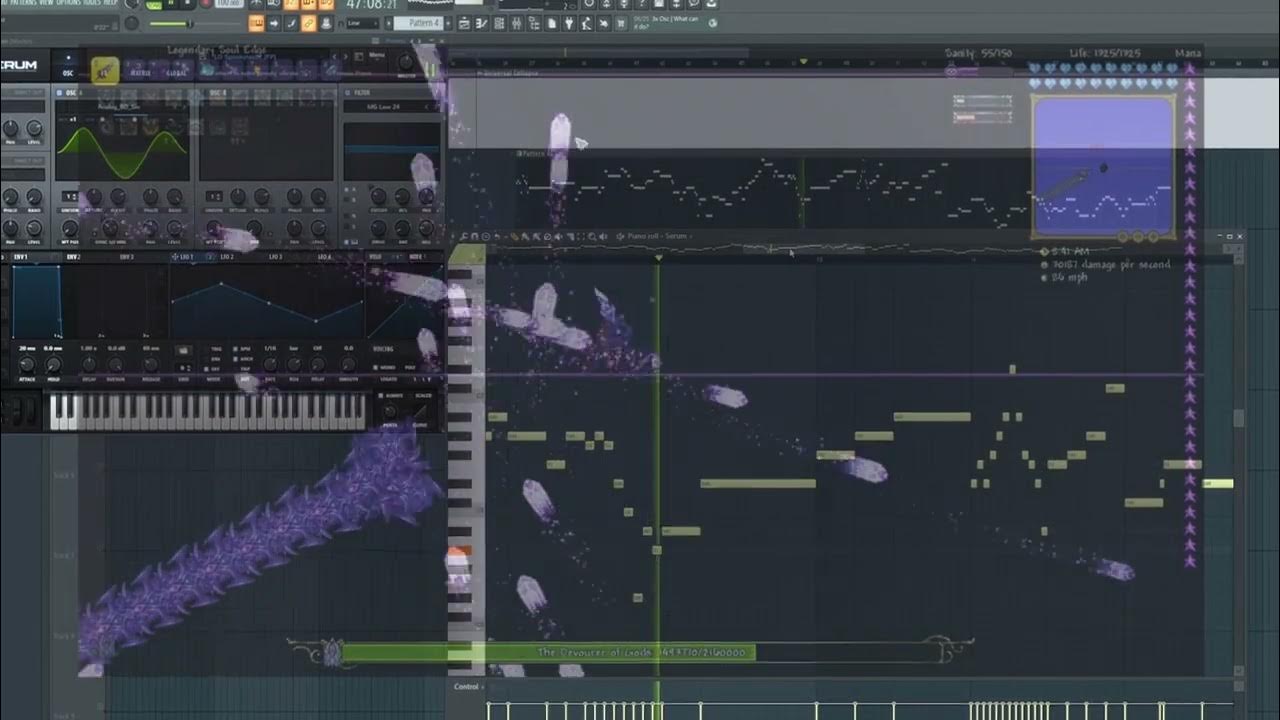The image size is (1280, 720).
Task: Toggle typing keyboard to piano icon
Action: click(x=259, y=23)
